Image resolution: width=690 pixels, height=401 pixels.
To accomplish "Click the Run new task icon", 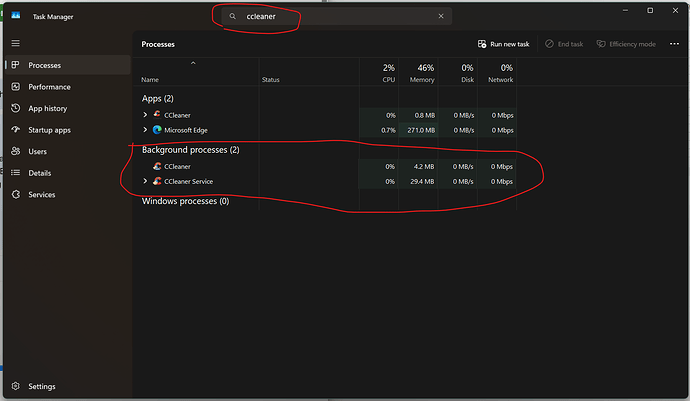I will (x=482, y=44).
